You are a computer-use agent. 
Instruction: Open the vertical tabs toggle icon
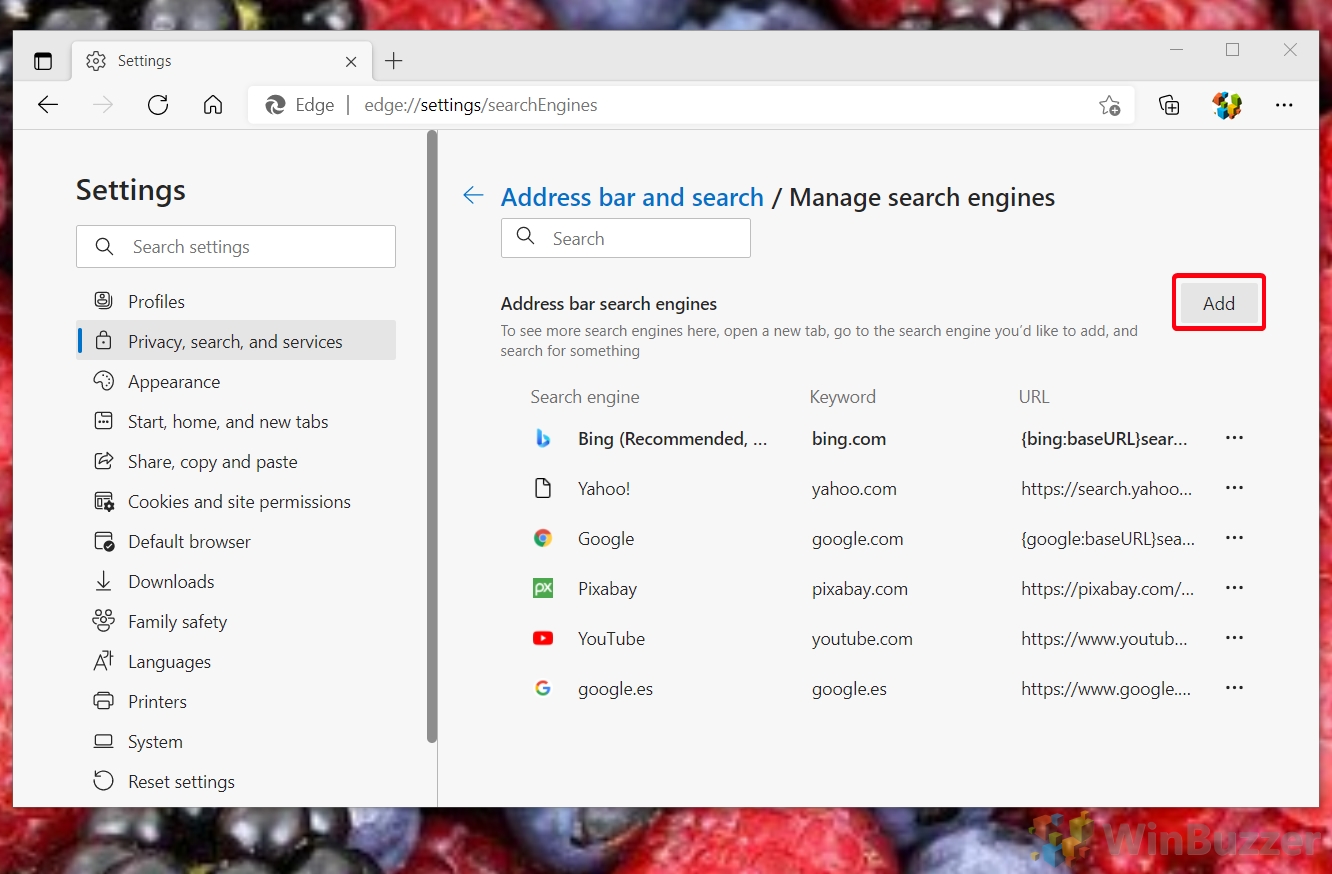coord(43,61)
